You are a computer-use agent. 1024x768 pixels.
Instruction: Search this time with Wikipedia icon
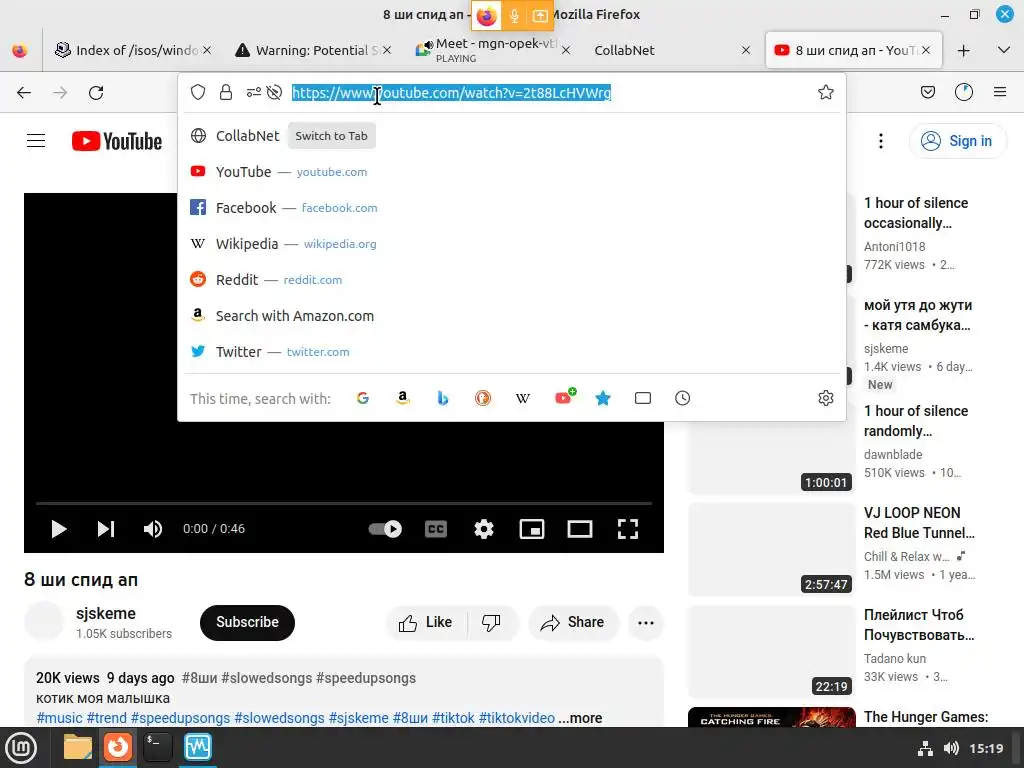(x=522, y=398)
